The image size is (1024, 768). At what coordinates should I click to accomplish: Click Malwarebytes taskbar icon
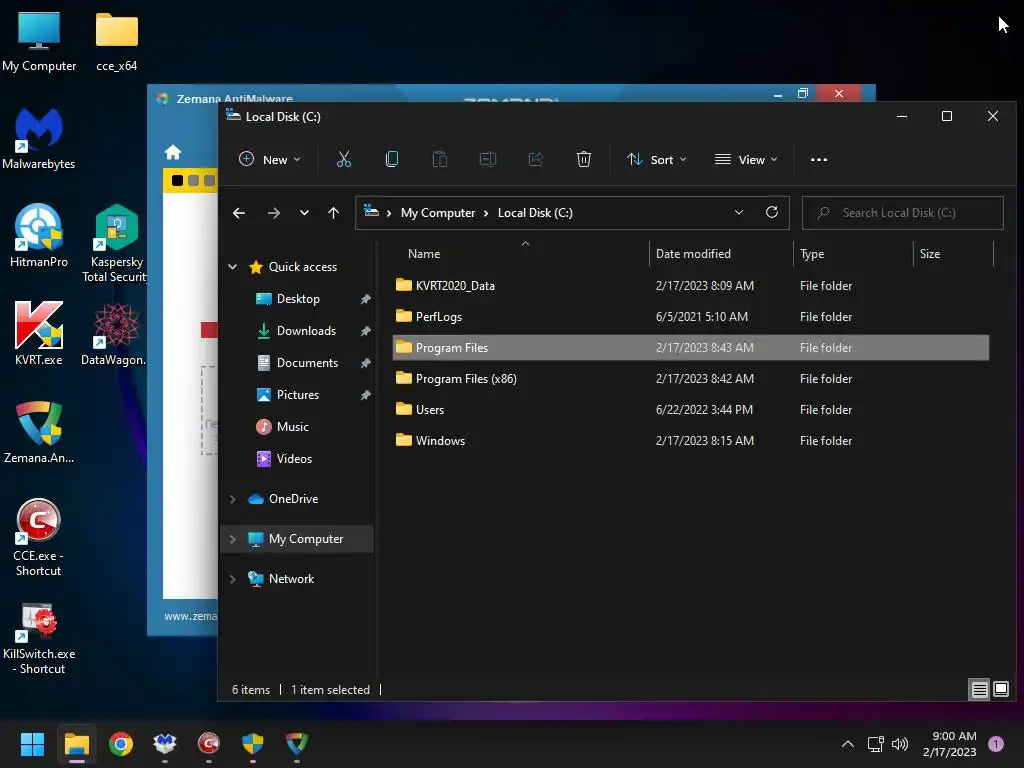(x=165, y=744)
